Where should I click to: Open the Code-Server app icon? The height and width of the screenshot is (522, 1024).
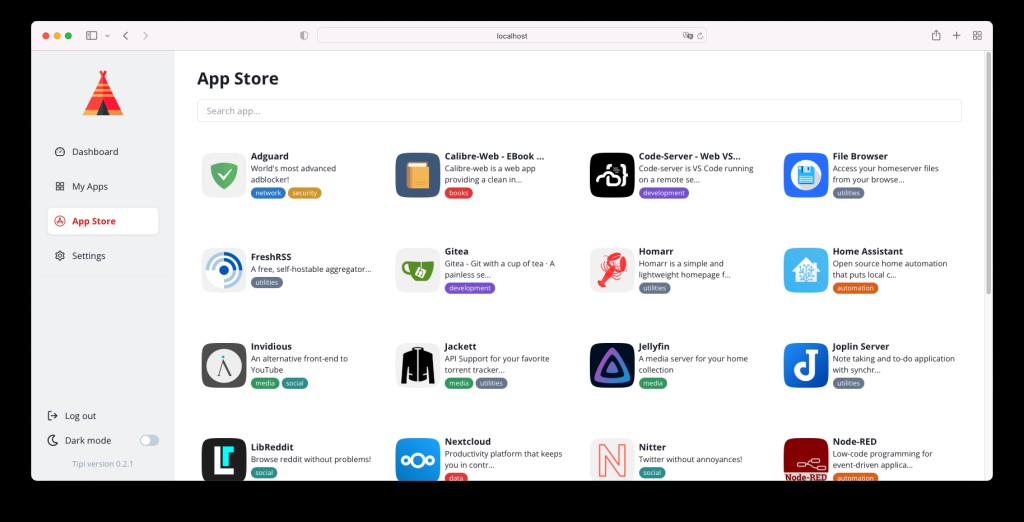pos(612,175)
